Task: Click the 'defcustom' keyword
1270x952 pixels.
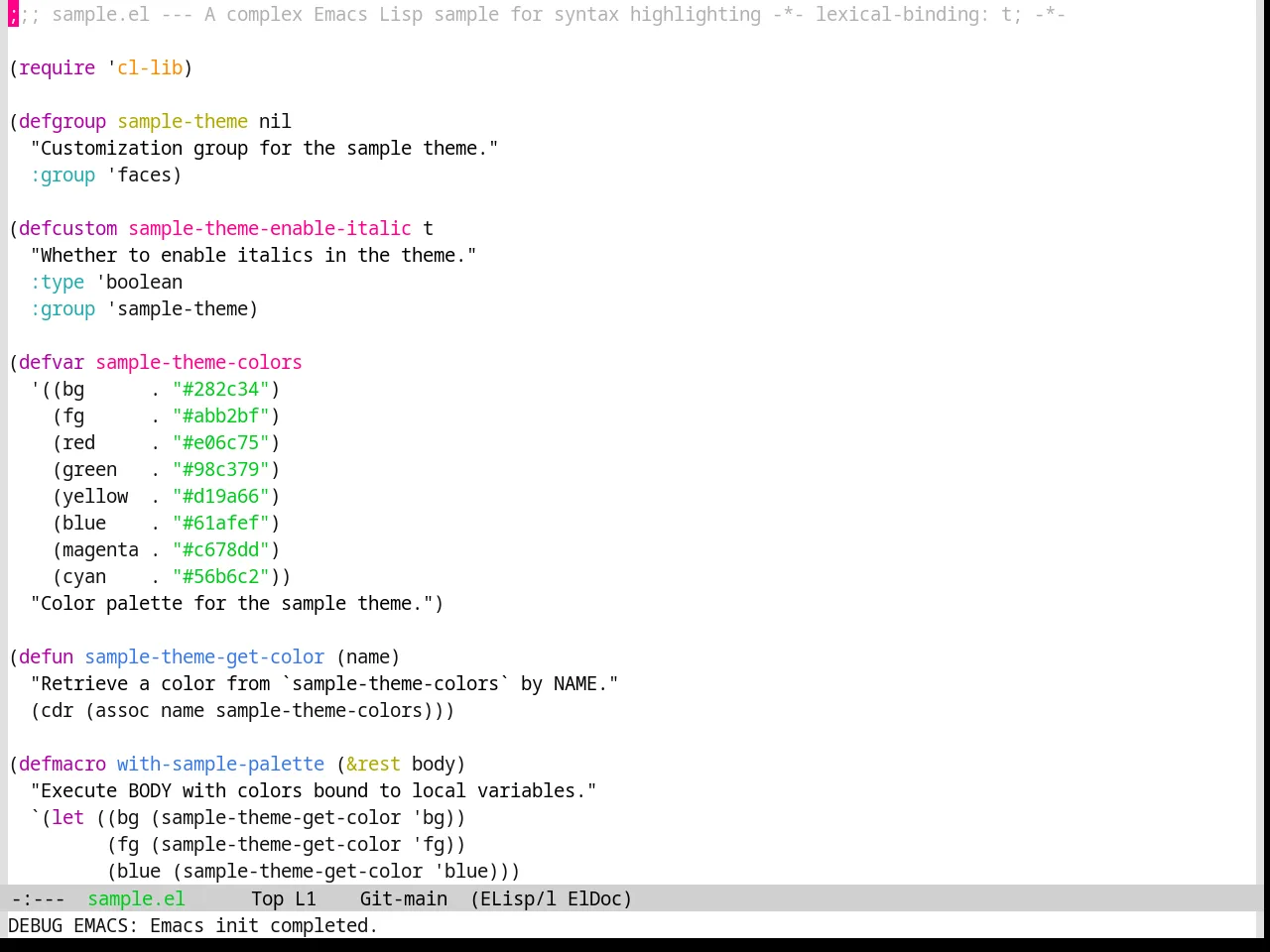Action: coord(67,228)
